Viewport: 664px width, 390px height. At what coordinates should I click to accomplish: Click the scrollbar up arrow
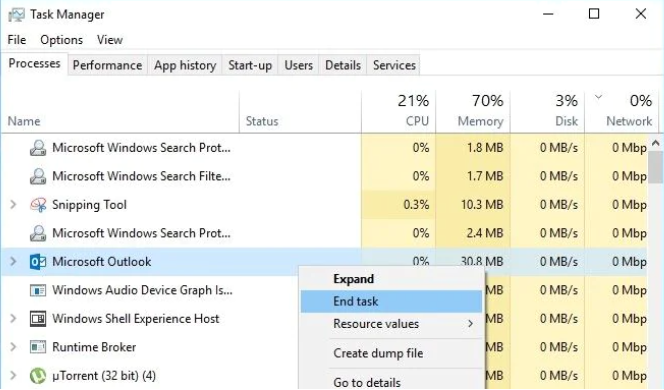tap(656, 143)
